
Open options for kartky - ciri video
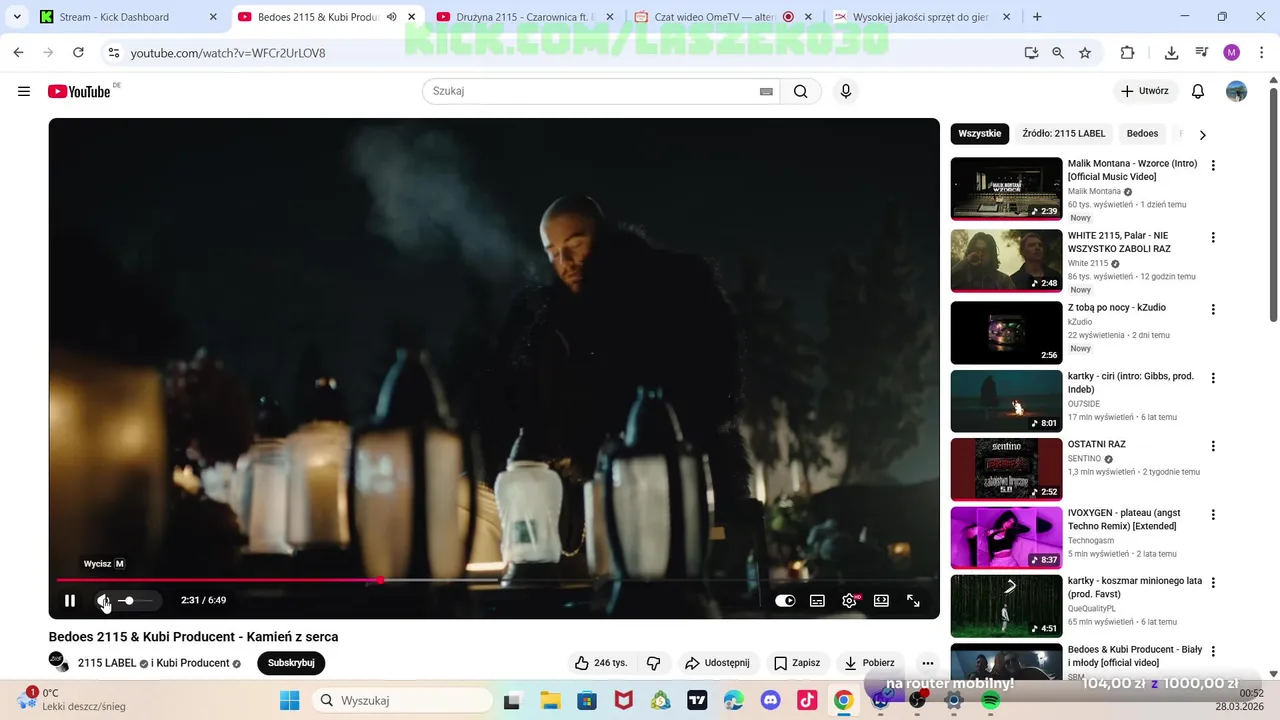[1213, 379]
